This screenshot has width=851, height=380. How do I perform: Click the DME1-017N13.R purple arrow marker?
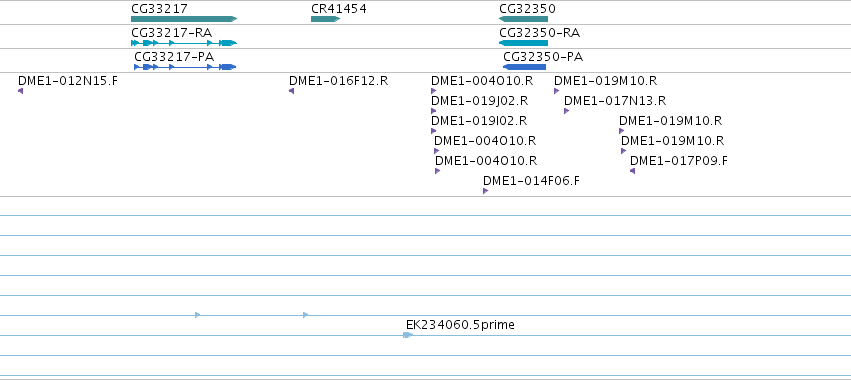pyautogui.click(x=567, y=111)
